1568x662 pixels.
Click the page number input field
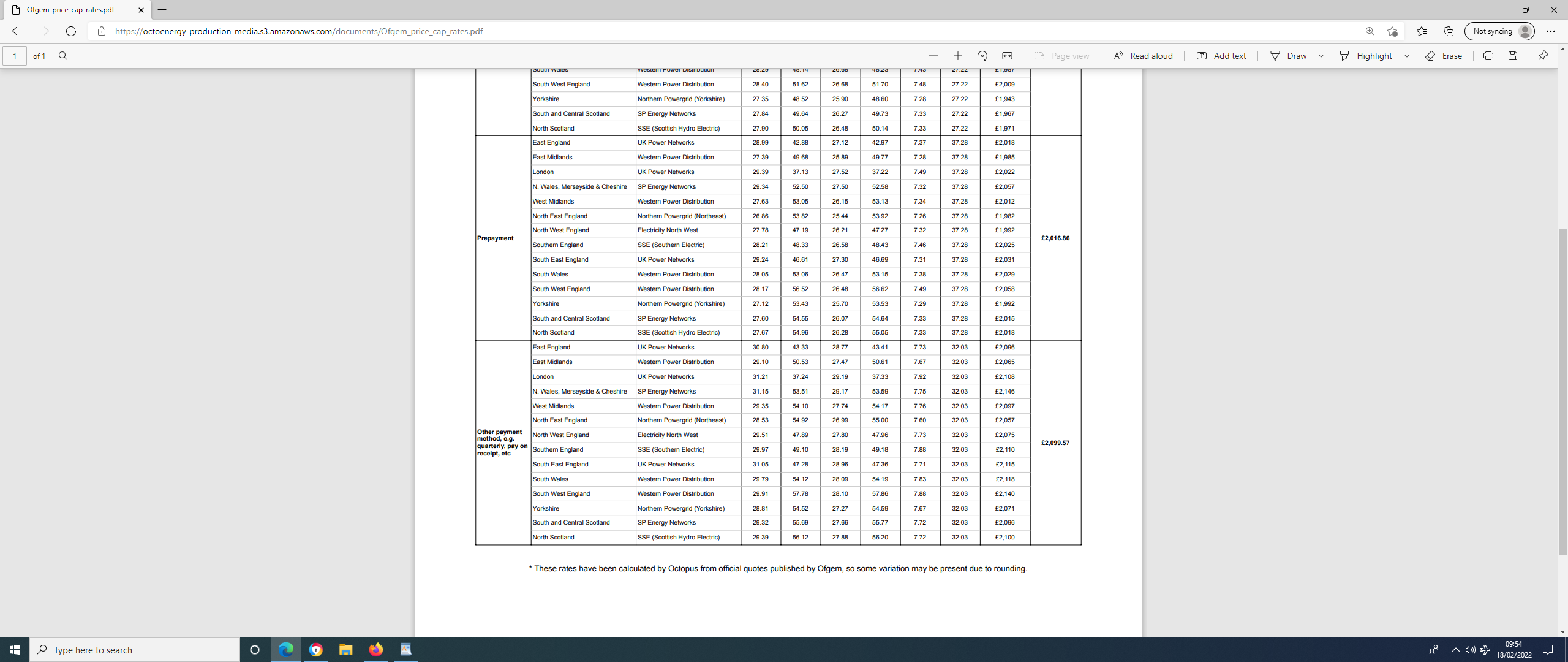coord(15,56)
